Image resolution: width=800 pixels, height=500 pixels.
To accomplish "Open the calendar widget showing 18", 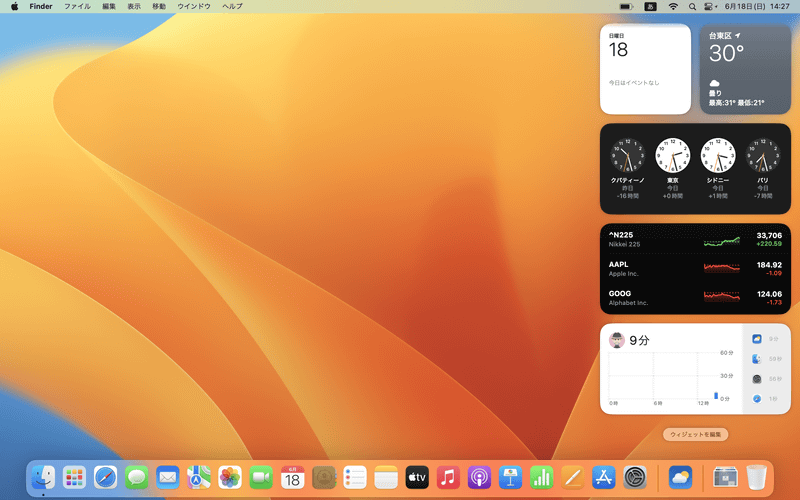I will click(x=645, y=69).
